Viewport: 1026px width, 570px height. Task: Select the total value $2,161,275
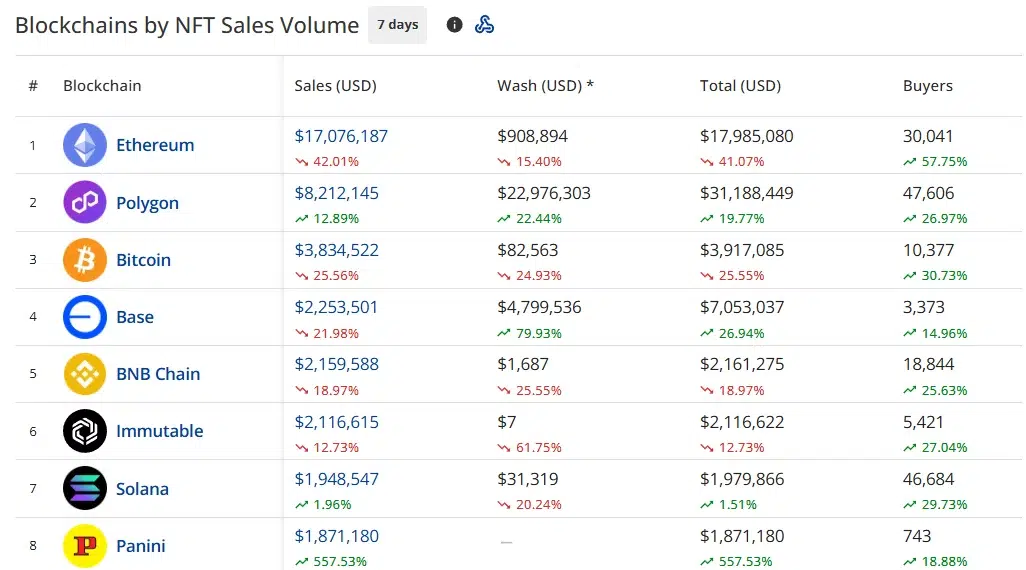pos(742,364)
